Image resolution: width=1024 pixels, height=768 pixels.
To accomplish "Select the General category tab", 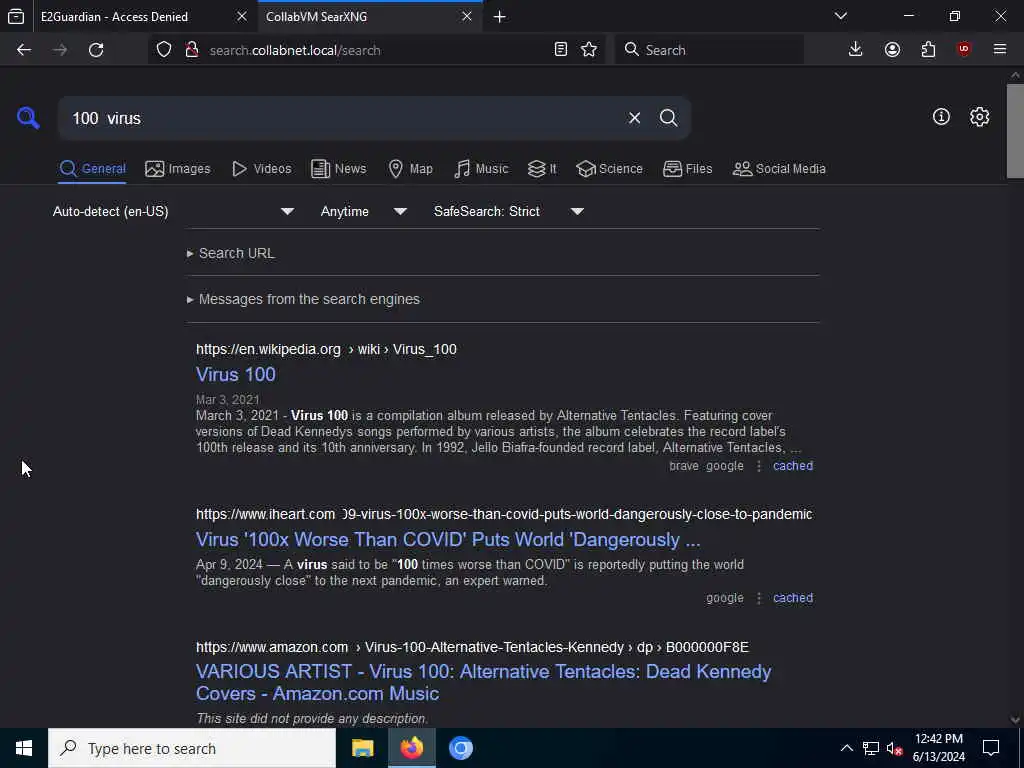I will [92, 169].
